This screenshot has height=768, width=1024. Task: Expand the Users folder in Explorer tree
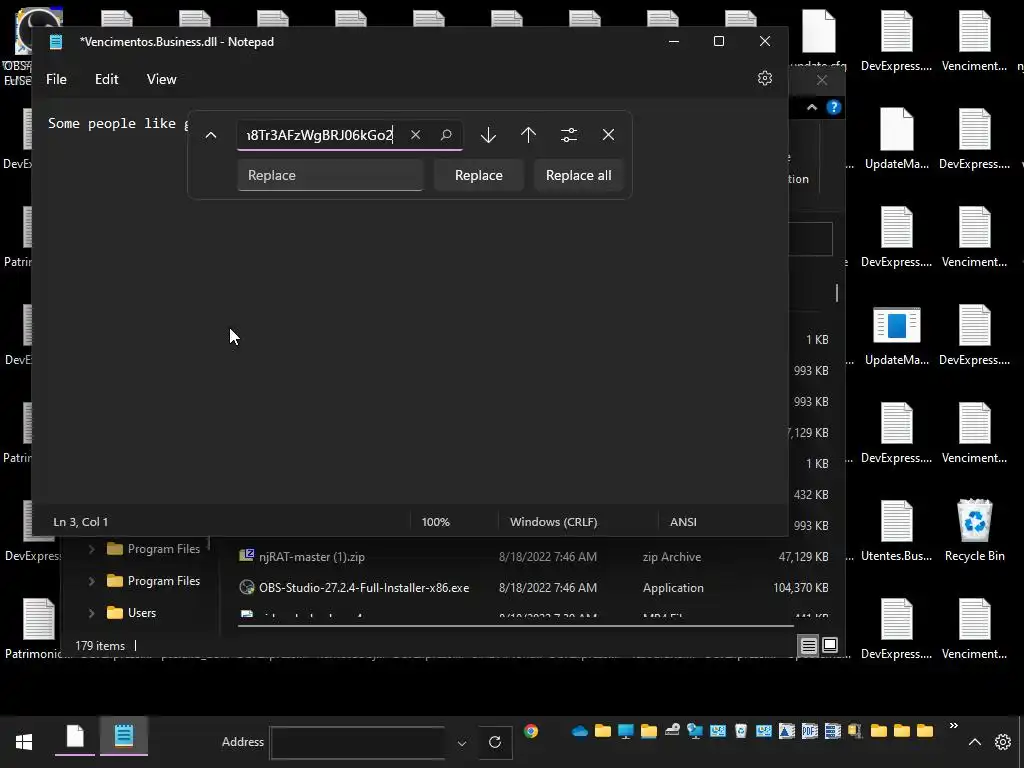(91, 613)
